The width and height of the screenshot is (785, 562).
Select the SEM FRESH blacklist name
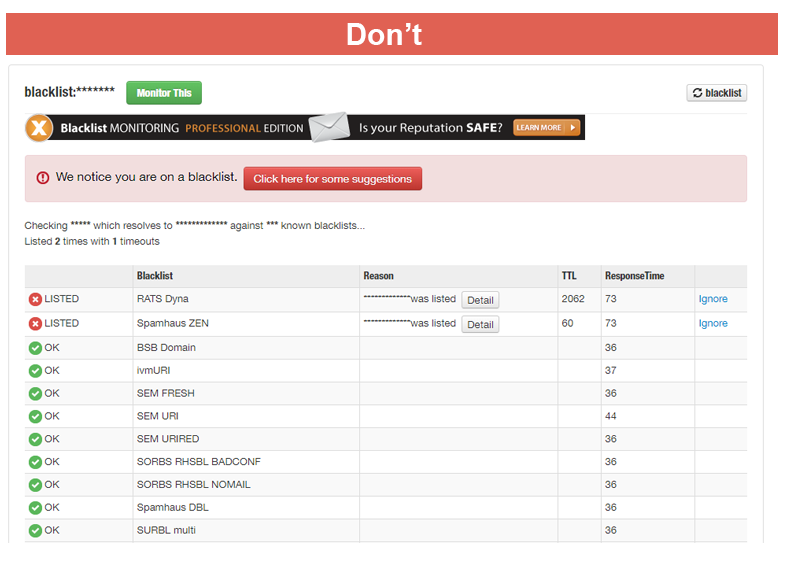point(166,393)
